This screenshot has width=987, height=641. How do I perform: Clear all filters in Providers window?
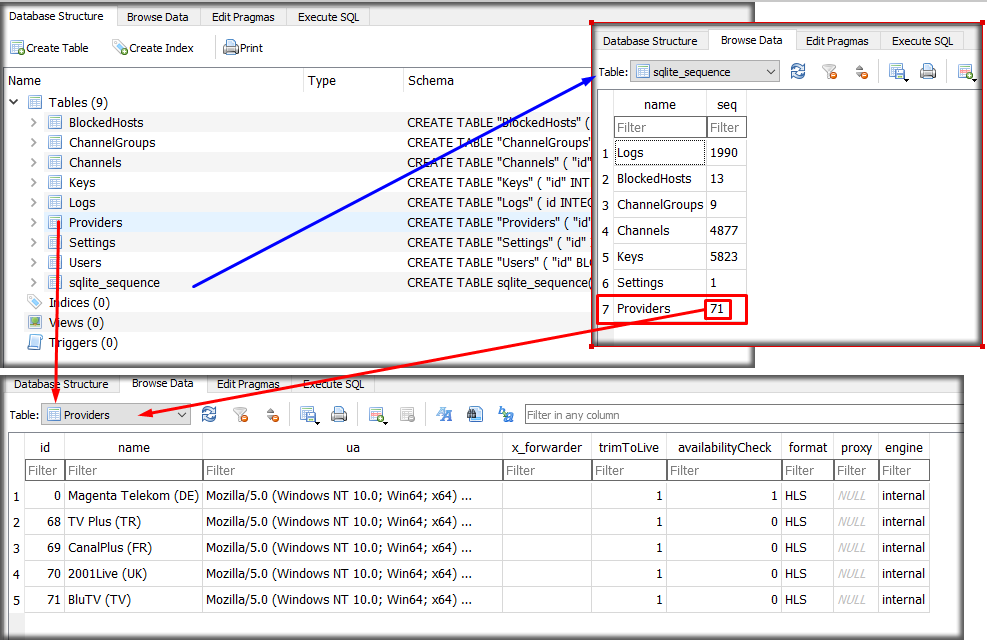coord(240,414)
